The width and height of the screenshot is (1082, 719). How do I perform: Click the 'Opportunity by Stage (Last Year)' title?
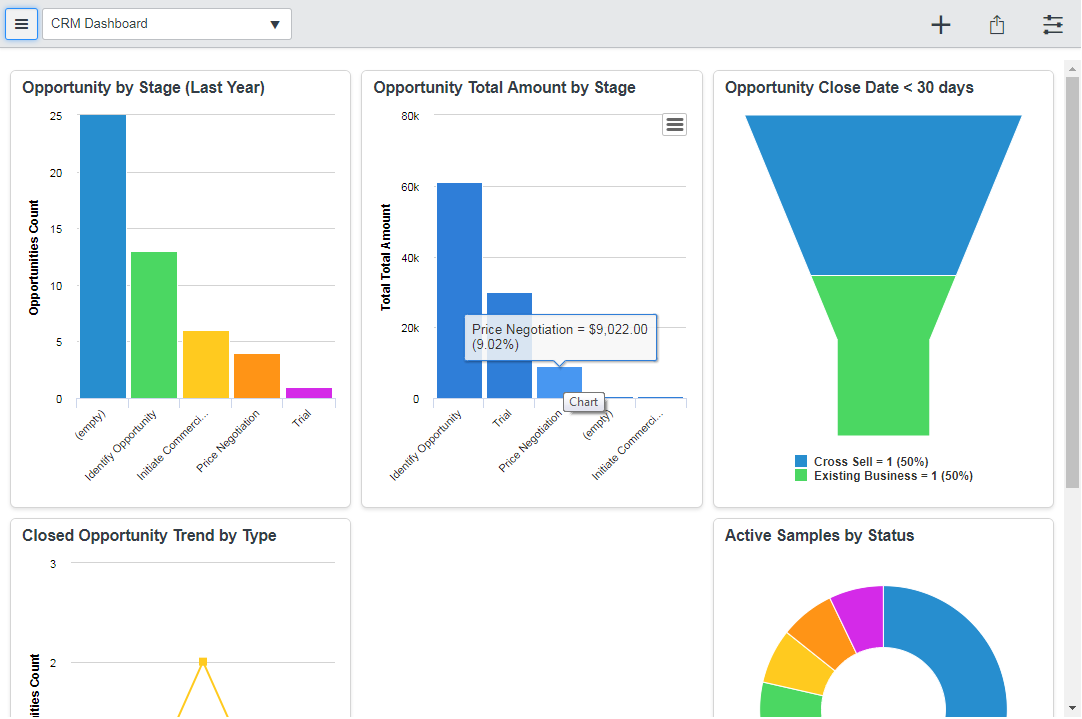(x=144, y=88)
